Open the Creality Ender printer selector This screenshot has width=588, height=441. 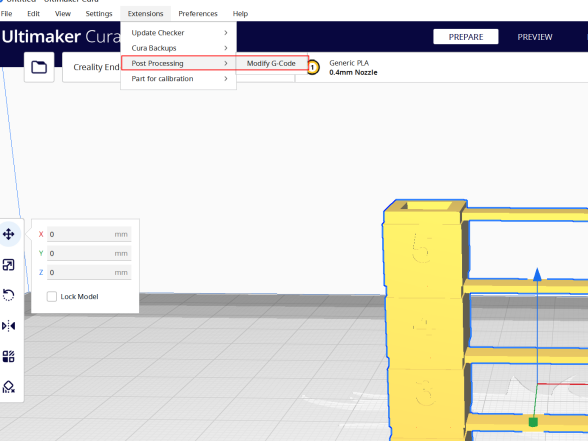tap(92, 67)
